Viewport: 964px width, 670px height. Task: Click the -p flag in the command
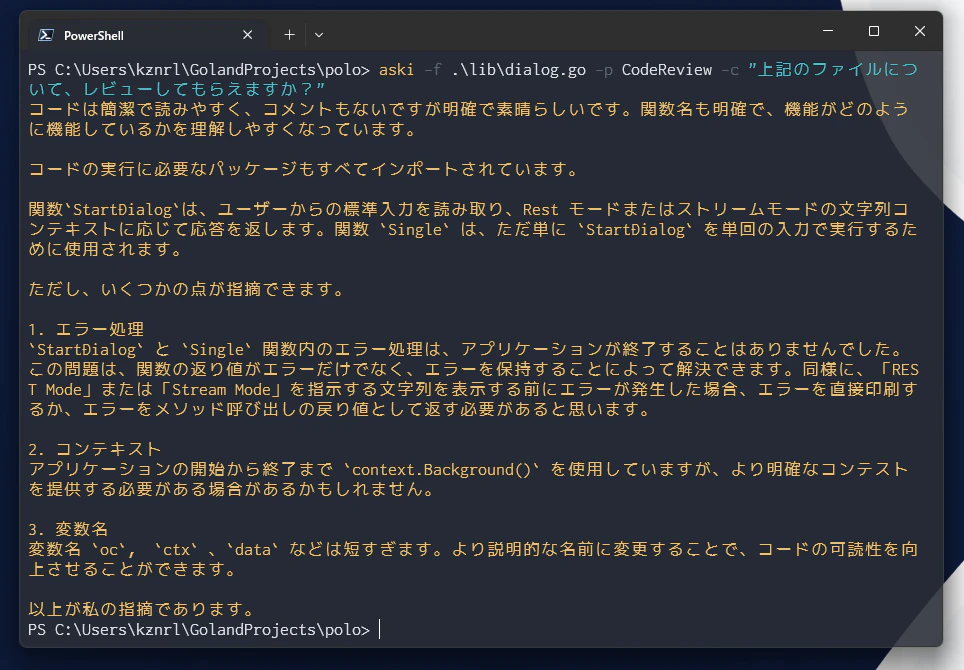click(604, 69)
